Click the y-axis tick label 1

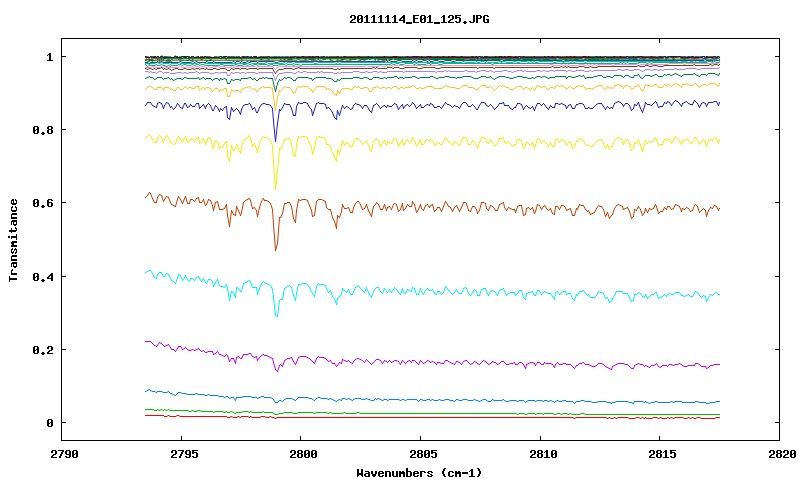tap(49, 57)
